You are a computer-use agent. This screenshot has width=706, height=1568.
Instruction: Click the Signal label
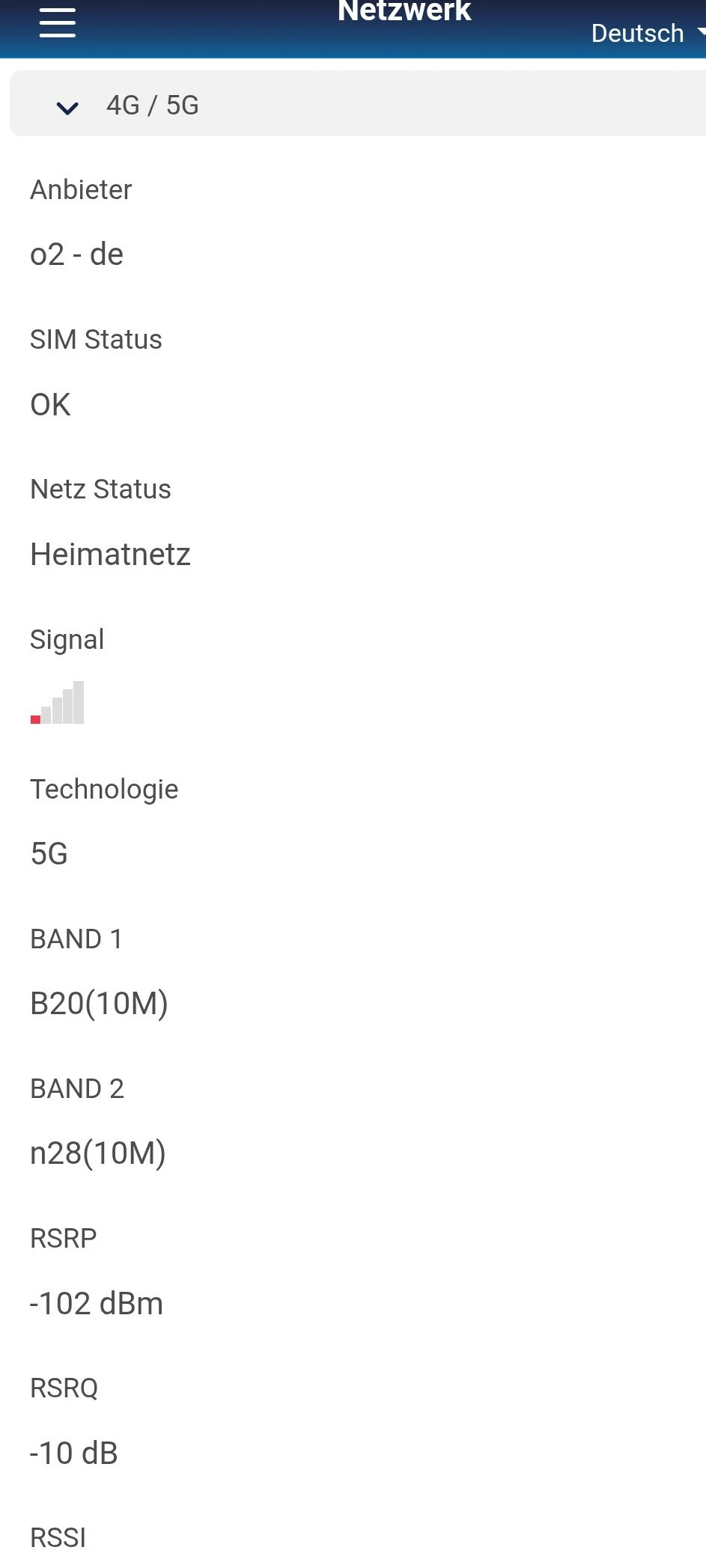coord(67,640)
